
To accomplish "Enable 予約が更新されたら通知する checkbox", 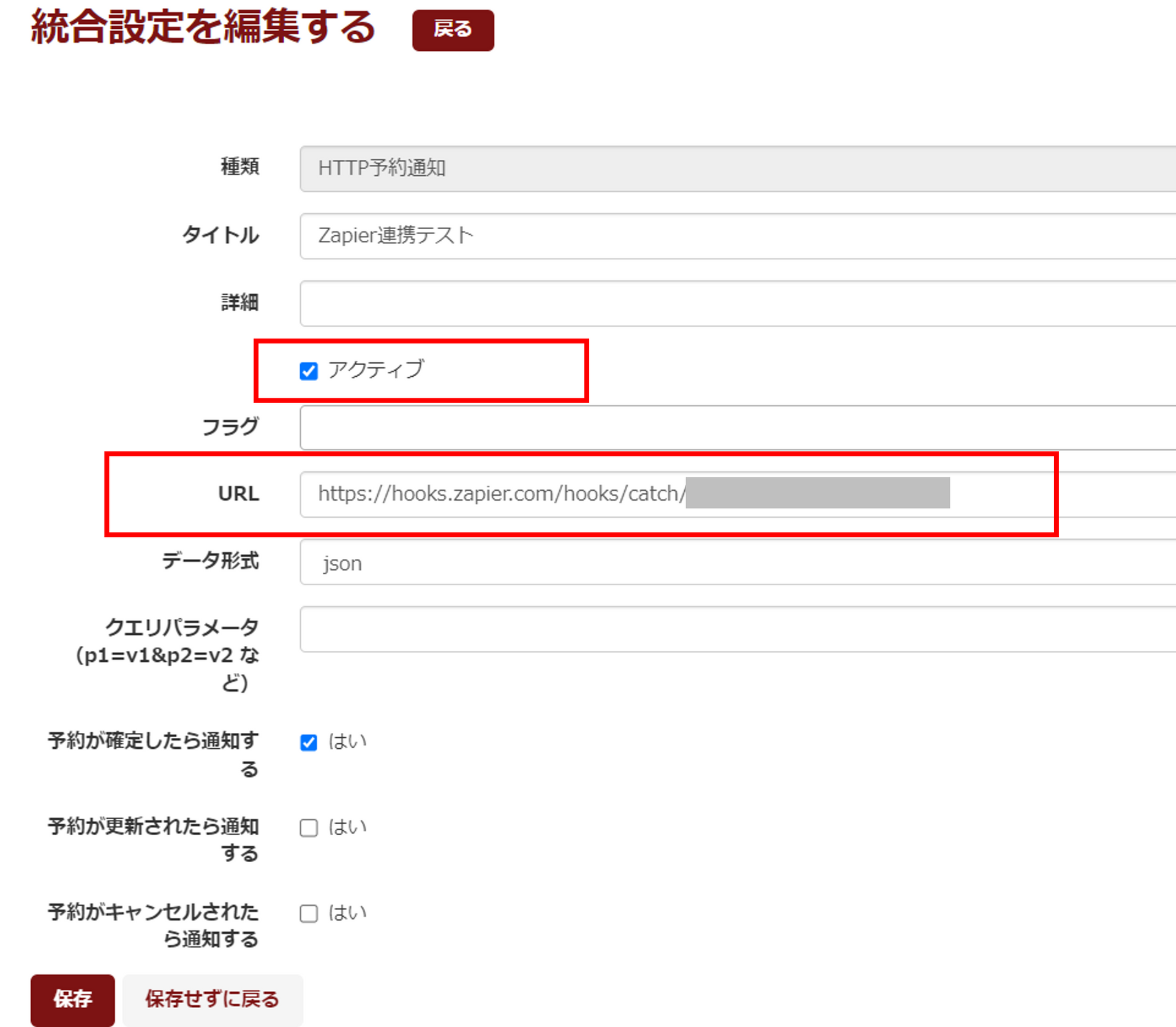I will [x=309, y=828].
